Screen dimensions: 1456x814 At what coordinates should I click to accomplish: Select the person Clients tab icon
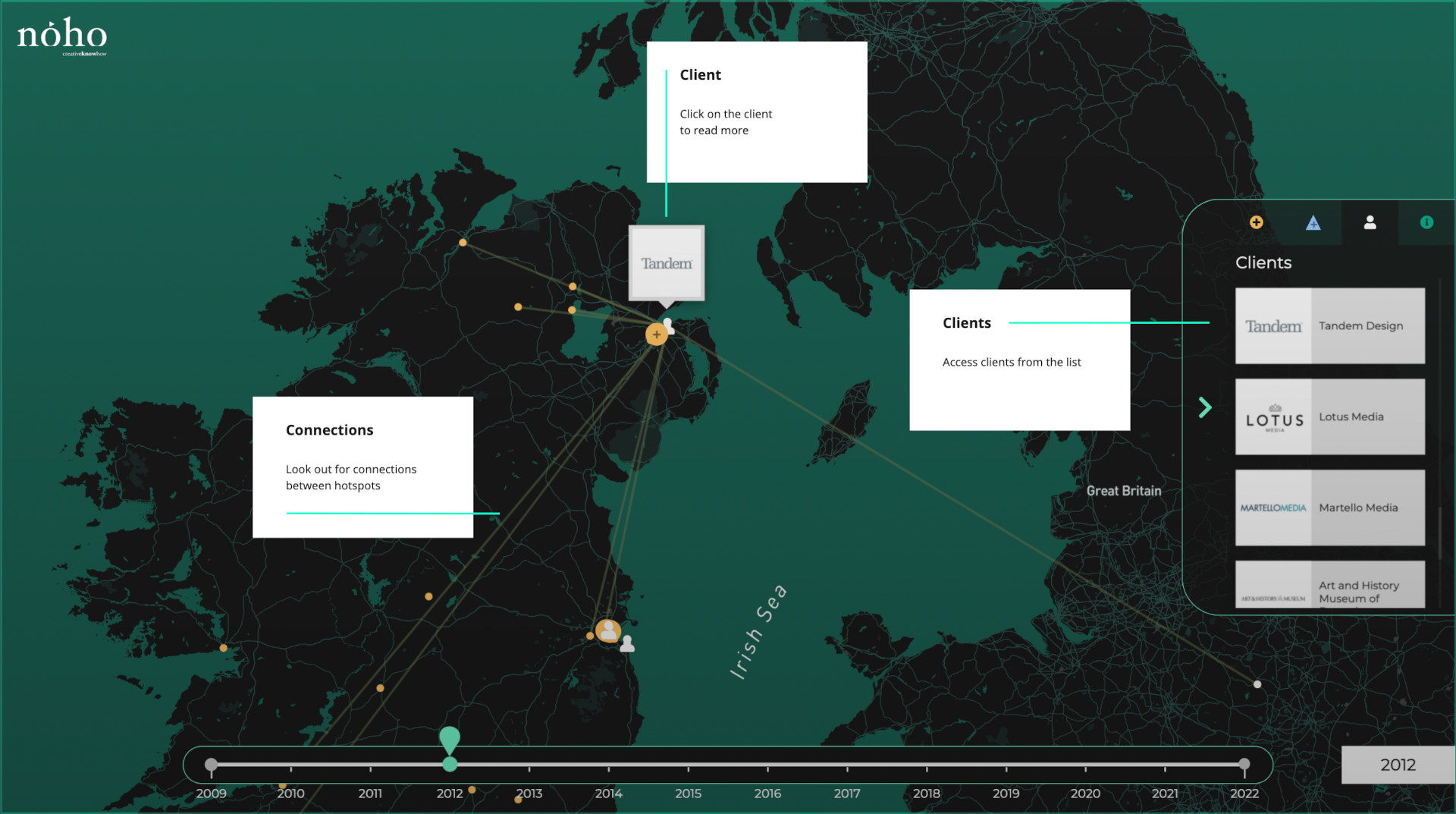click(x=1370, y=222)
